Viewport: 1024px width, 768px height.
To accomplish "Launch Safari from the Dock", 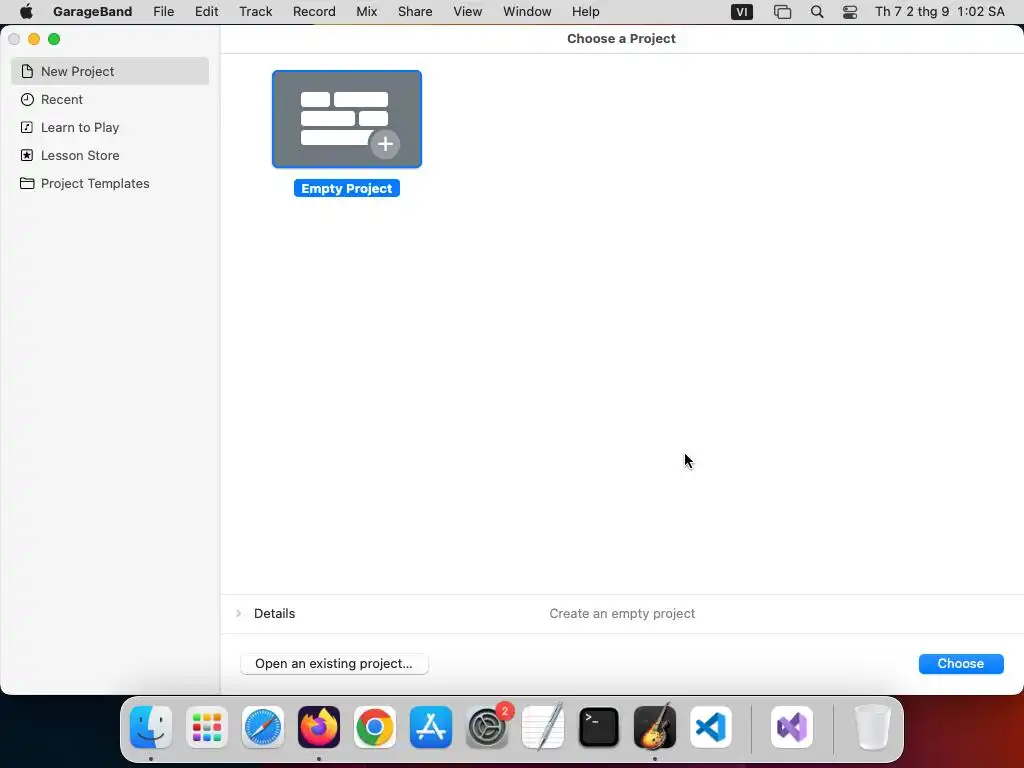I will tap(263, 727).
